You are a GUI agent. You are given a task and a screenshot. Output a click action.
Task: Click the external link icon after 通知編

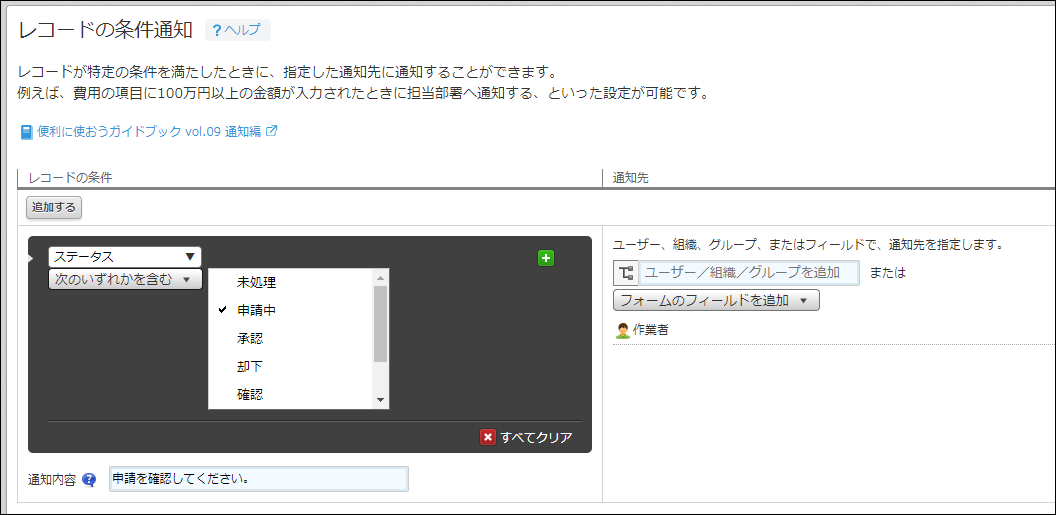click(x=272, y=131)
